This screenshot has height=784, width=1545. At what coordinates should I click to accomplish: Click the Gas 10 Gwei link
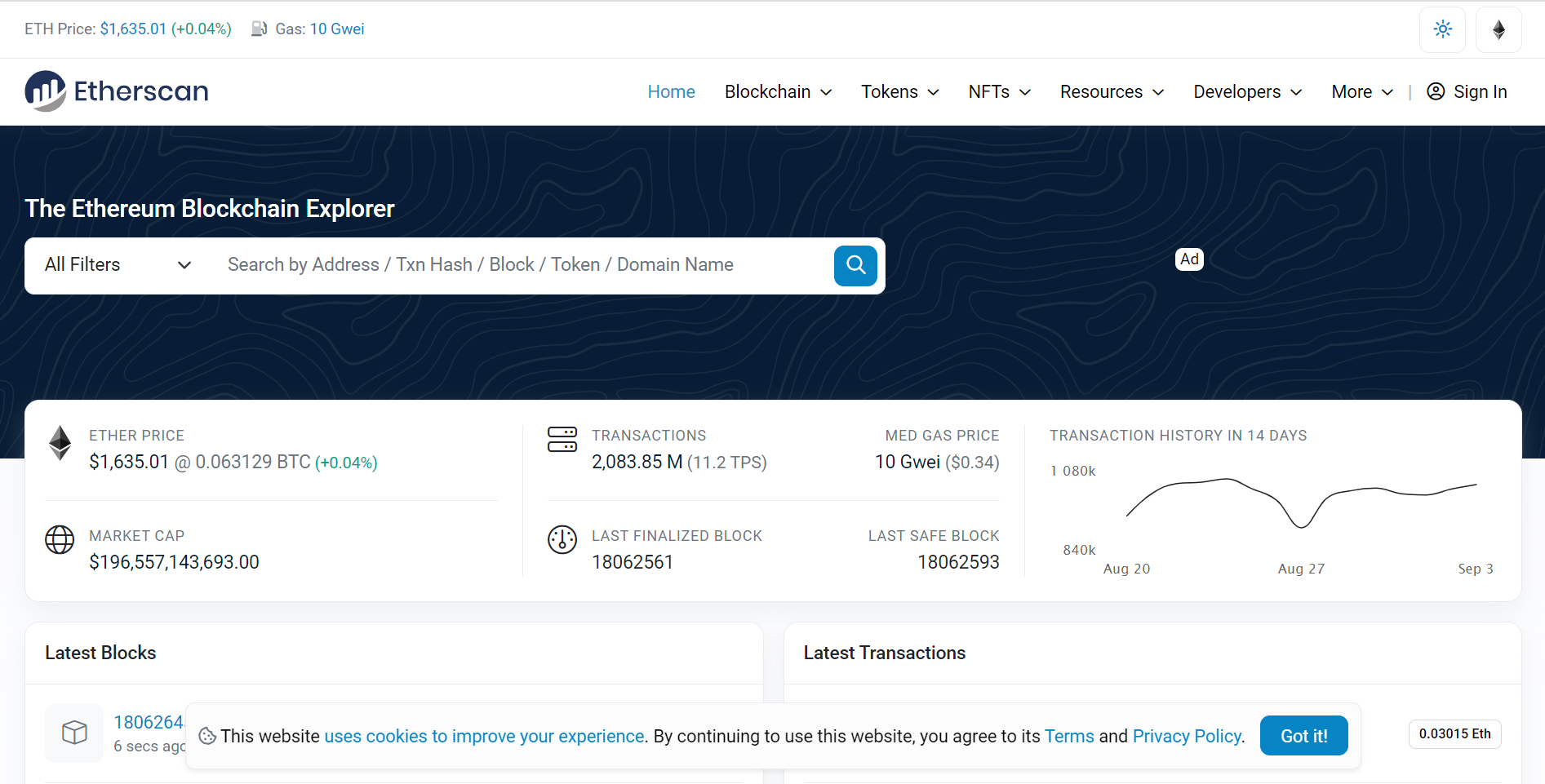336,29
